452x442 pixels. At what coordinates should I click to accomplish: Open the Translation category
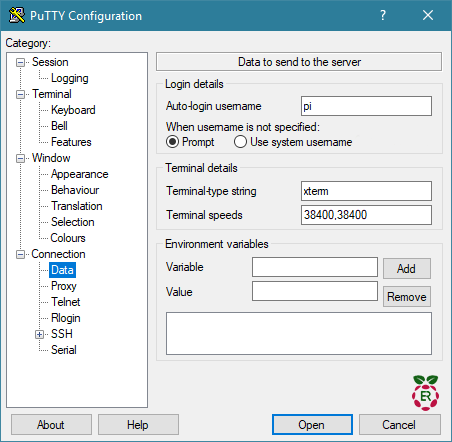coord(77,206)
